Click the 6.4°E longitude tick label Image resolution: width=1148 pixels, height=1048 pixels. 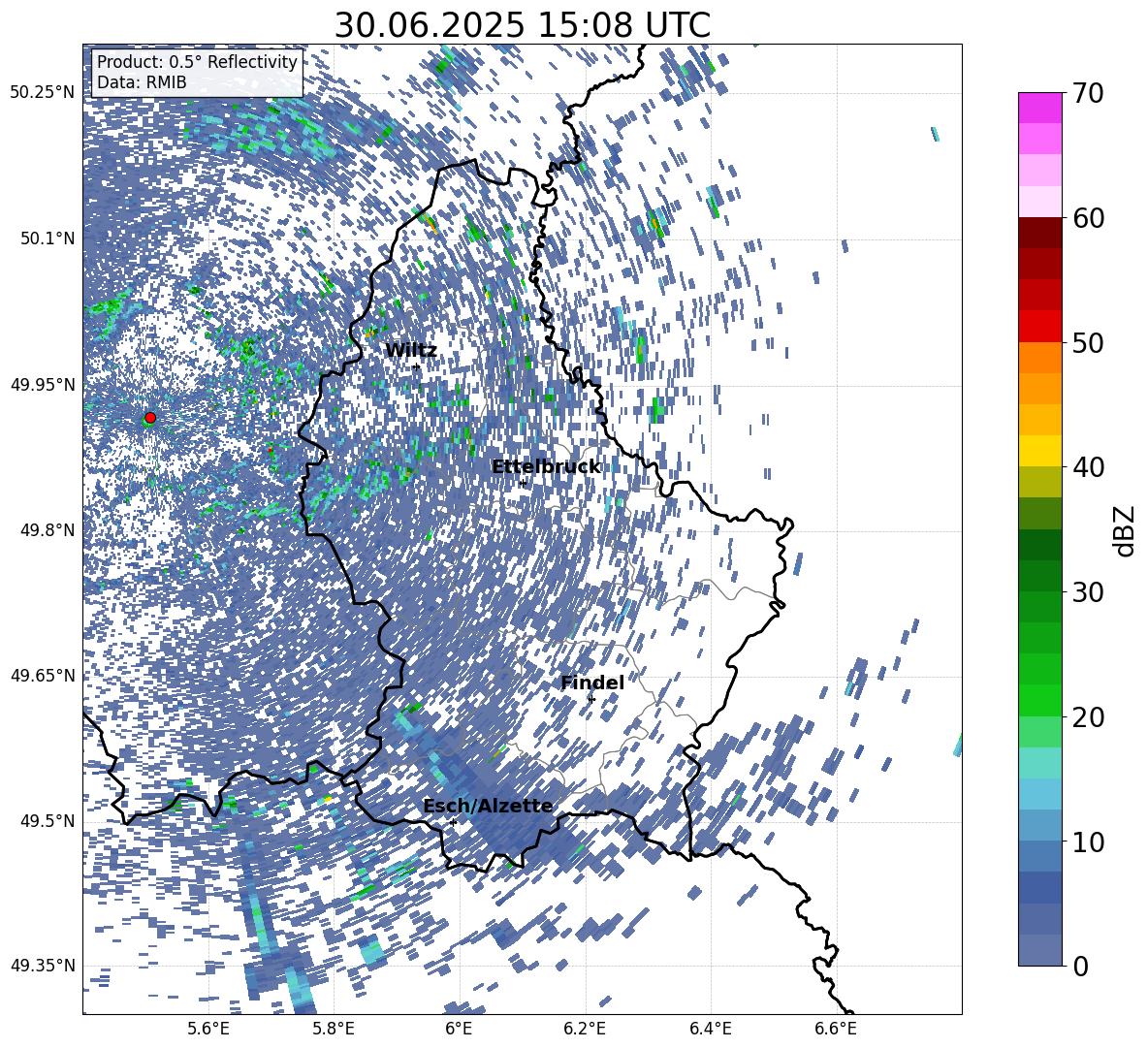coord(710,1029)
